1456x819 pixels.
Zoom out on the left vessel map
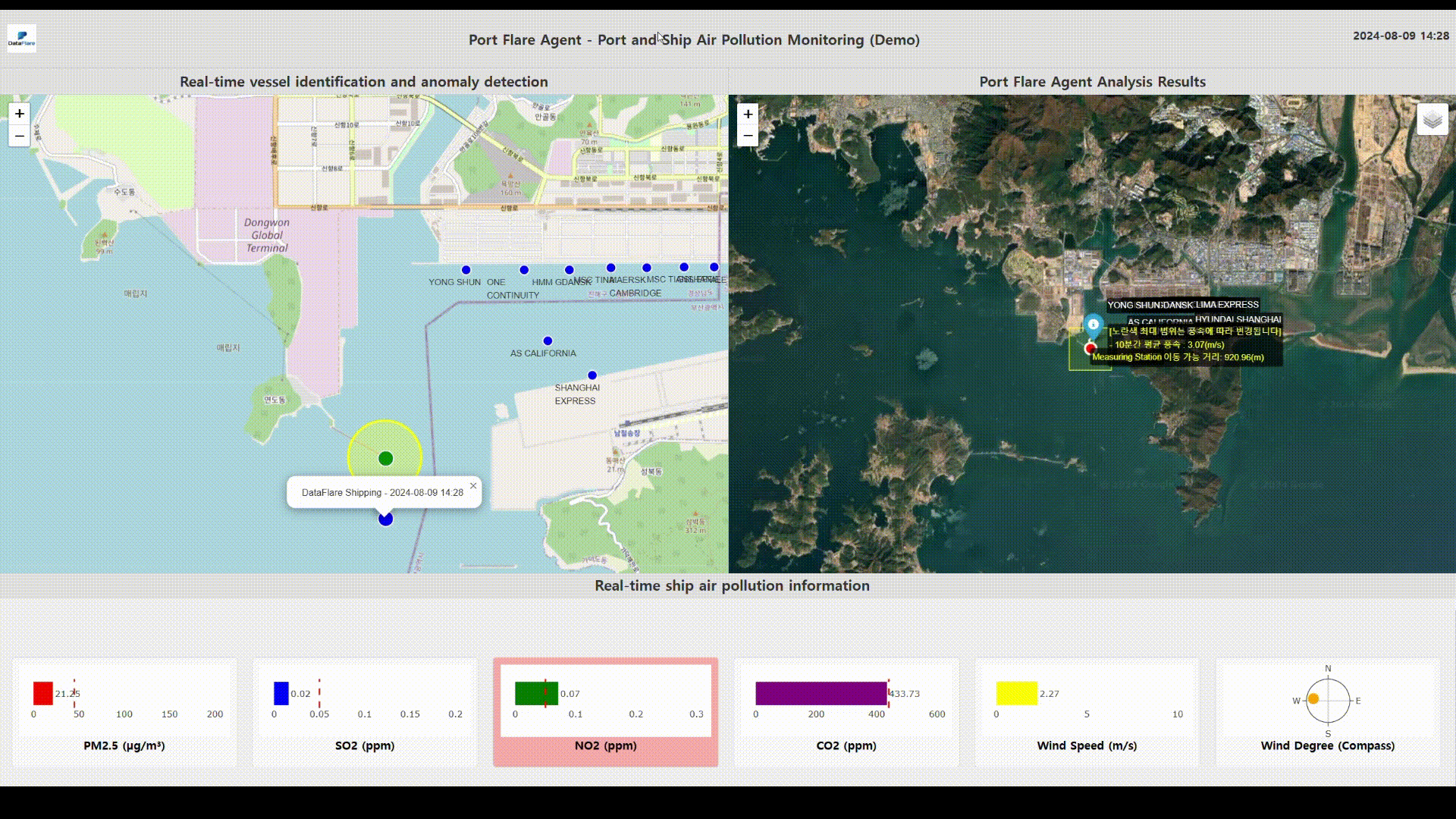pyautogui.click(x=20, y=136)
